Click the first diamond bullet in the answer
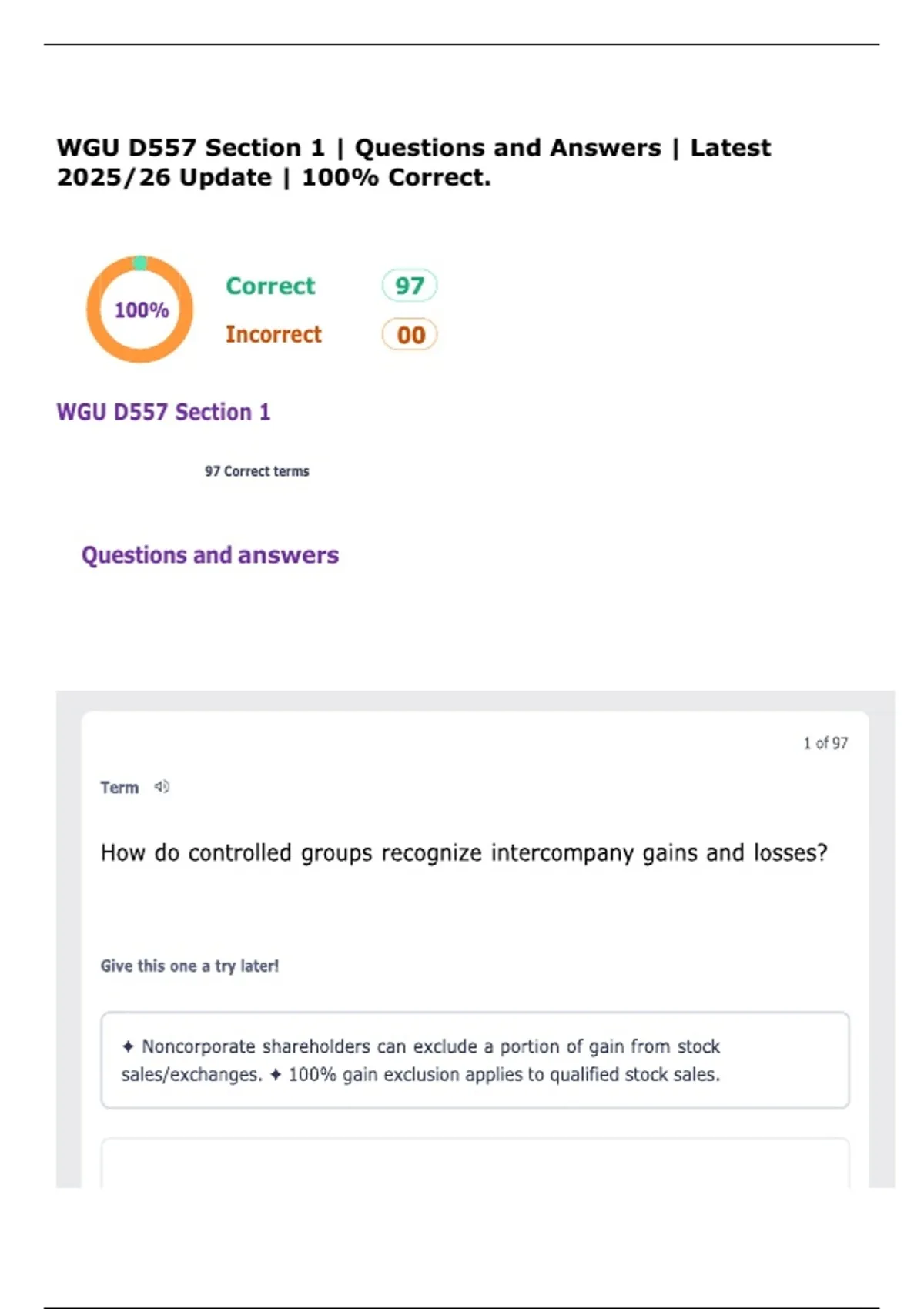Image resolution: width=924 pixels, height=1309 pixels. pyautogui.click(x=128, y=1046)
